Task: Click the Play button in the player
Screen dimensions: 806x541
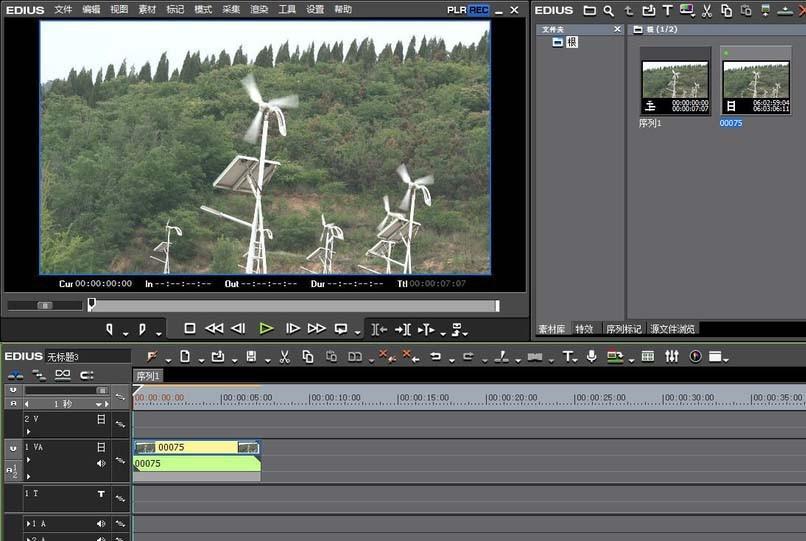Action: (x=266, y=328)
